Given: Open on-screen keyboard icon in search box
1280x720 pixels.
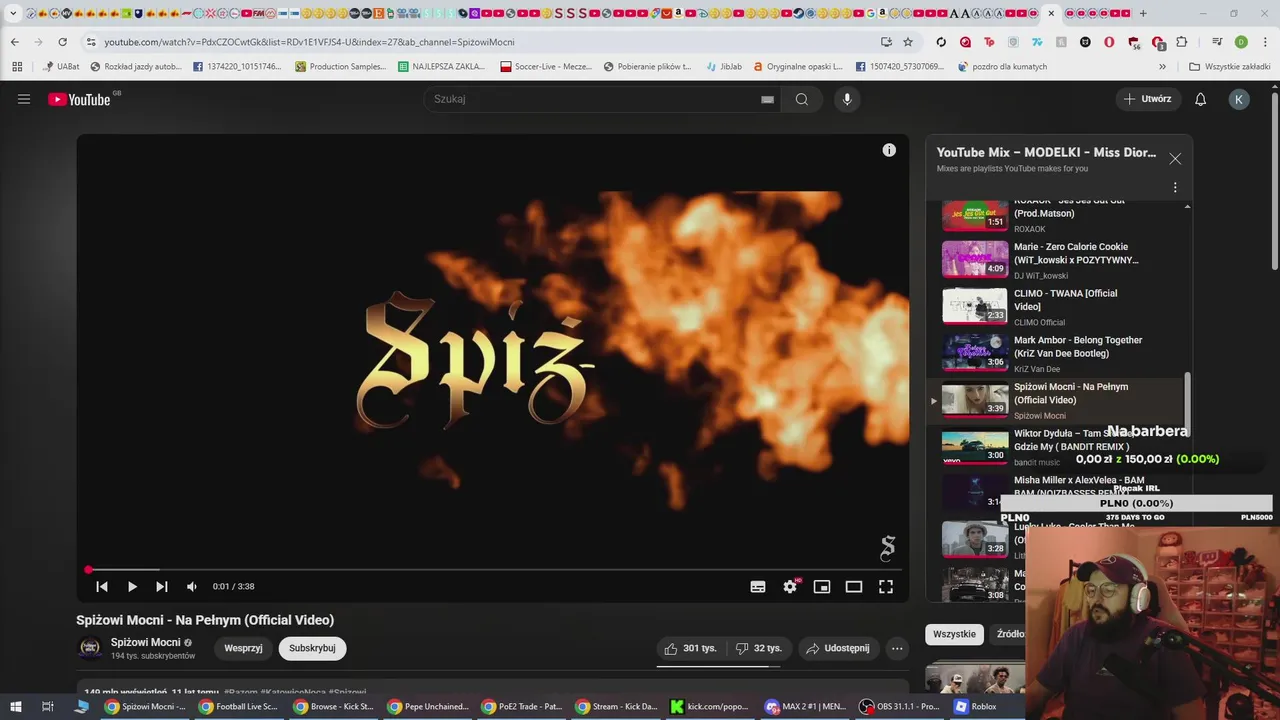Looking at the screenshot, I should 767,99.
